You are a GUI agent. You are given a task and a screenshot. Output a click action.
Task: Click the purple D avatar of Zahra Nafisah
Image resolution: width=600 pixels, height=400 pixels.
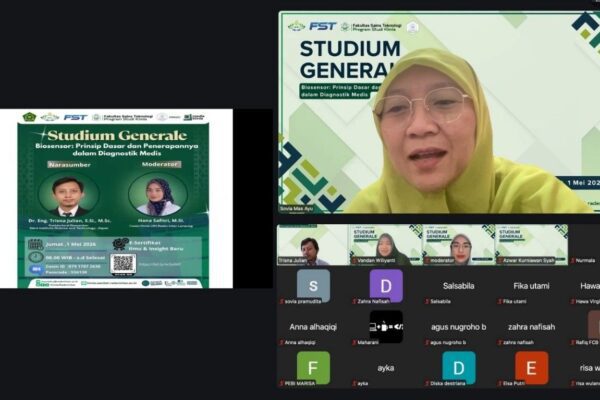point(386,286)
